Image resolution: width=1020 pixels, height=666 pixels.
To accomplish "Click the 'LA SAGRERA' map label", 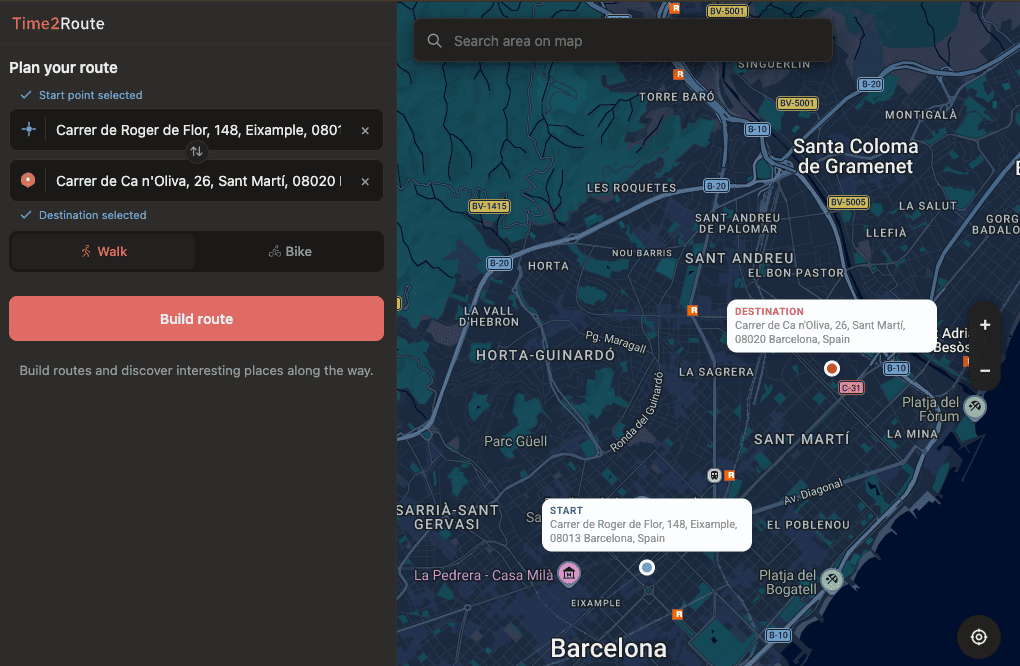I will pos(716,372).
